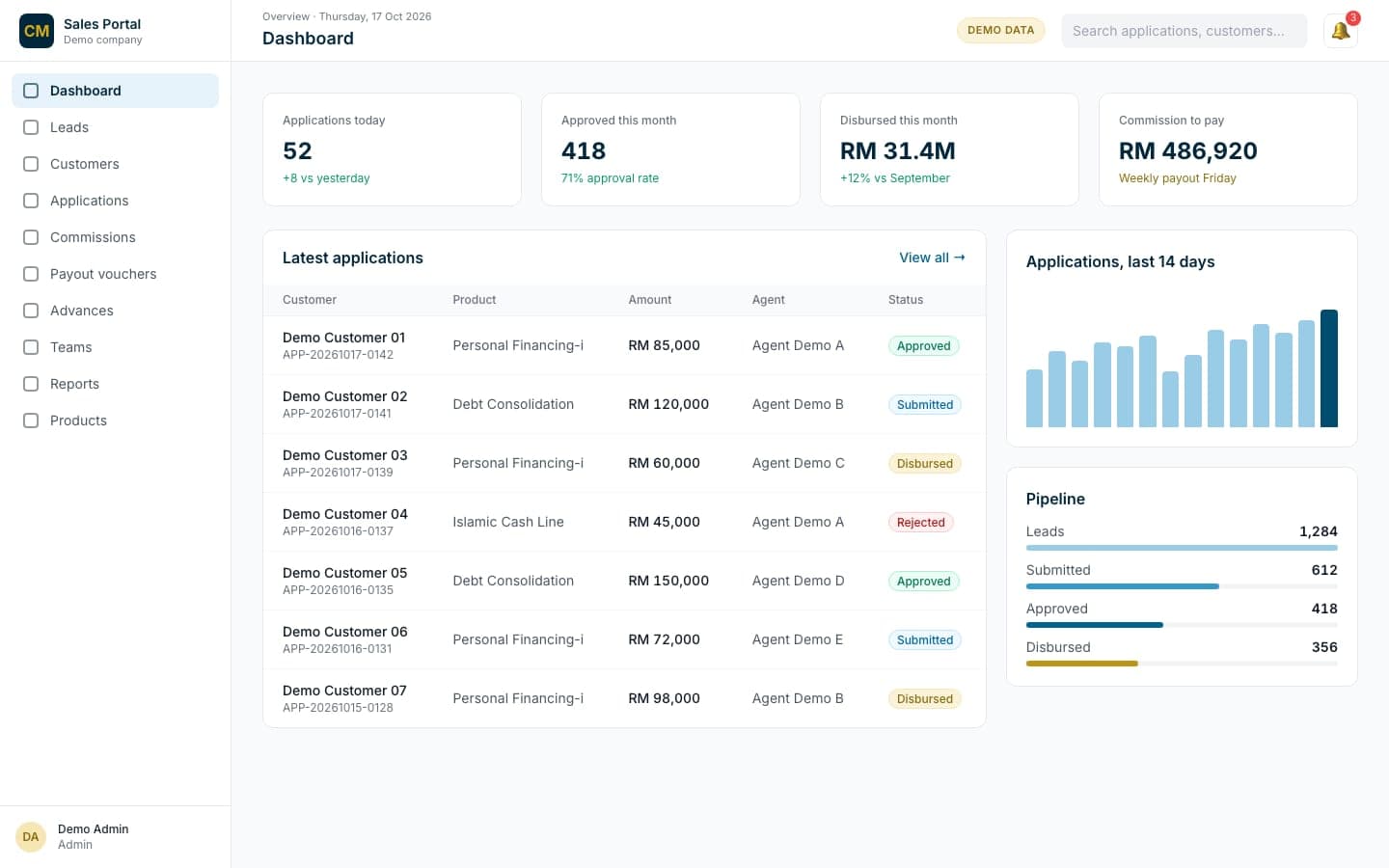Open the Commissions page

(x=115, y=237)
